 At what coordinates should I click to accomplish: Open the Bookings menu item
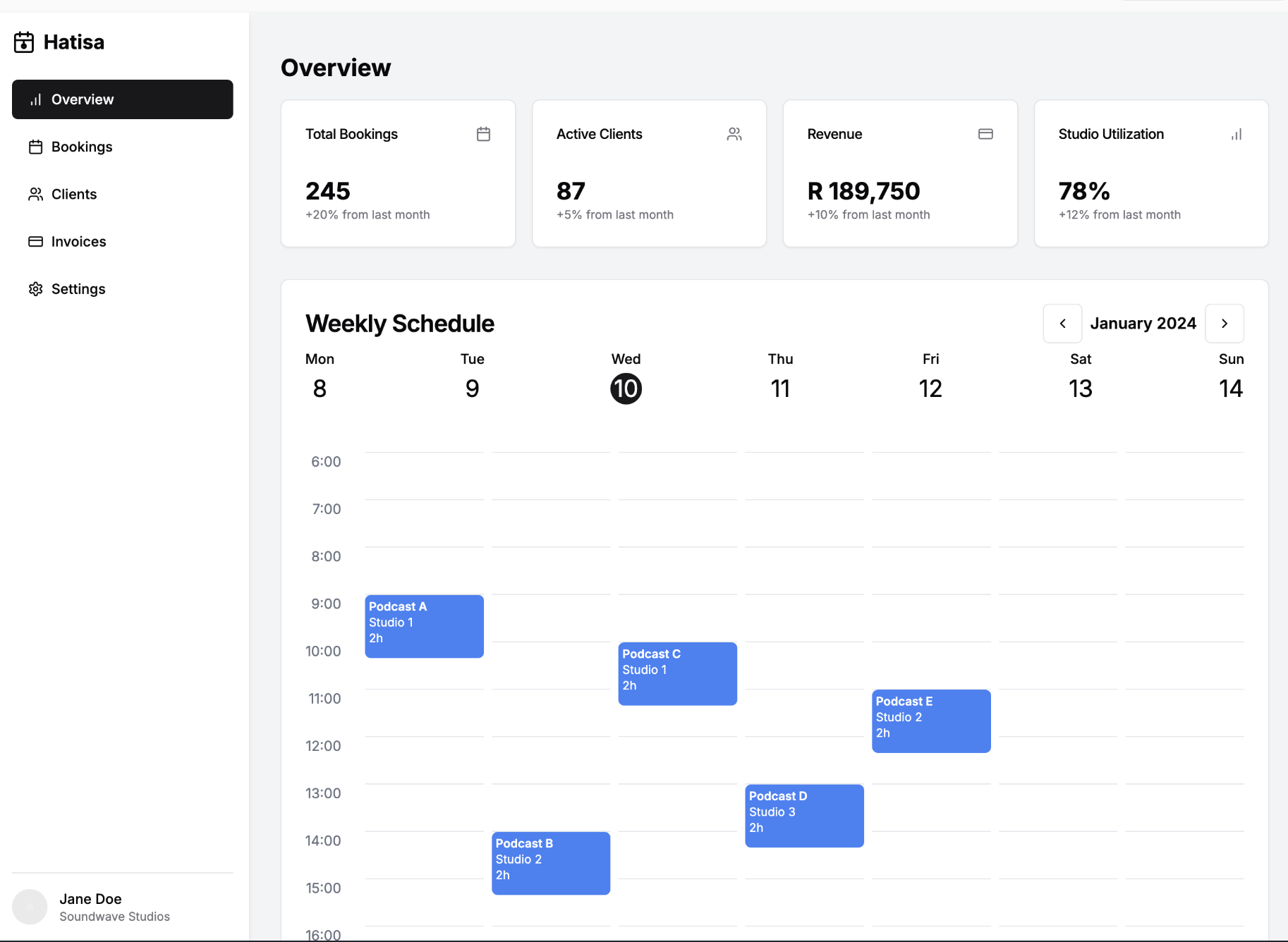pos(123,147)
